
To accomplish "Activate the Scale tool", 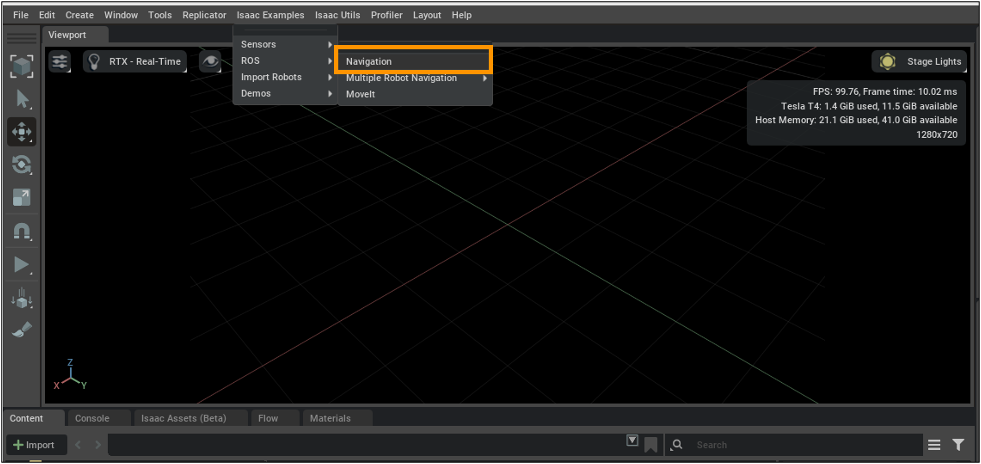I will (22, 198).
